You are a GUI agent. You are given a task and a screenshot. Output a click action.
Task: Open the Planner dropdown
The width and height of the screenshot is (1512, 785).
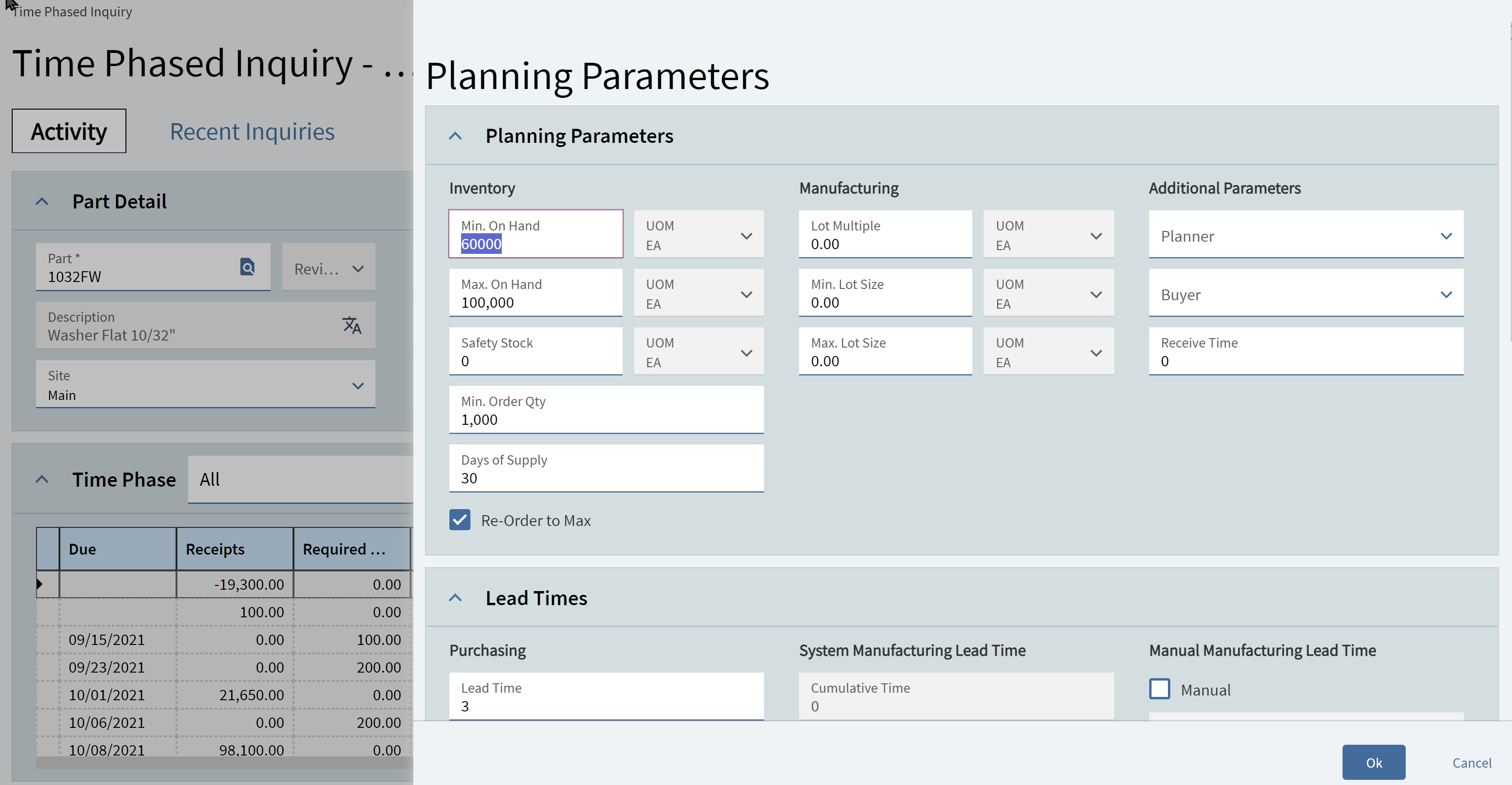pos(1306,234)
